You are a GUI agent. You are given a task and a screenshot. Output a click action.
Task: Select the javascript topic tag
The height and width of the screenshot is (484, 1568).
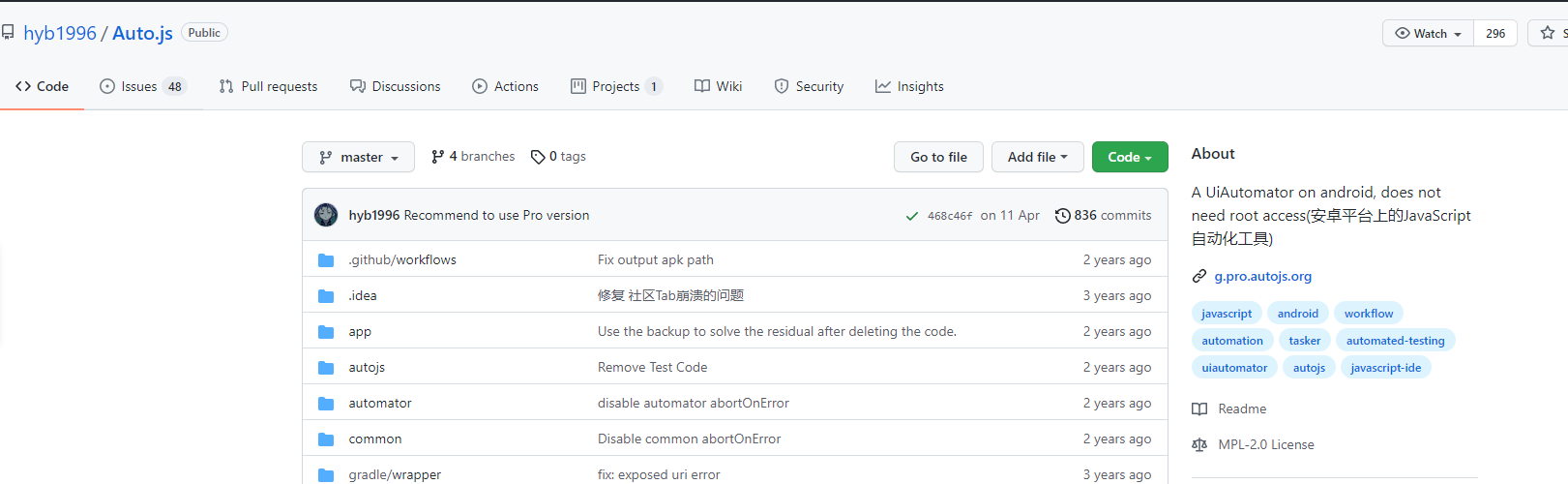point(1226,314)
